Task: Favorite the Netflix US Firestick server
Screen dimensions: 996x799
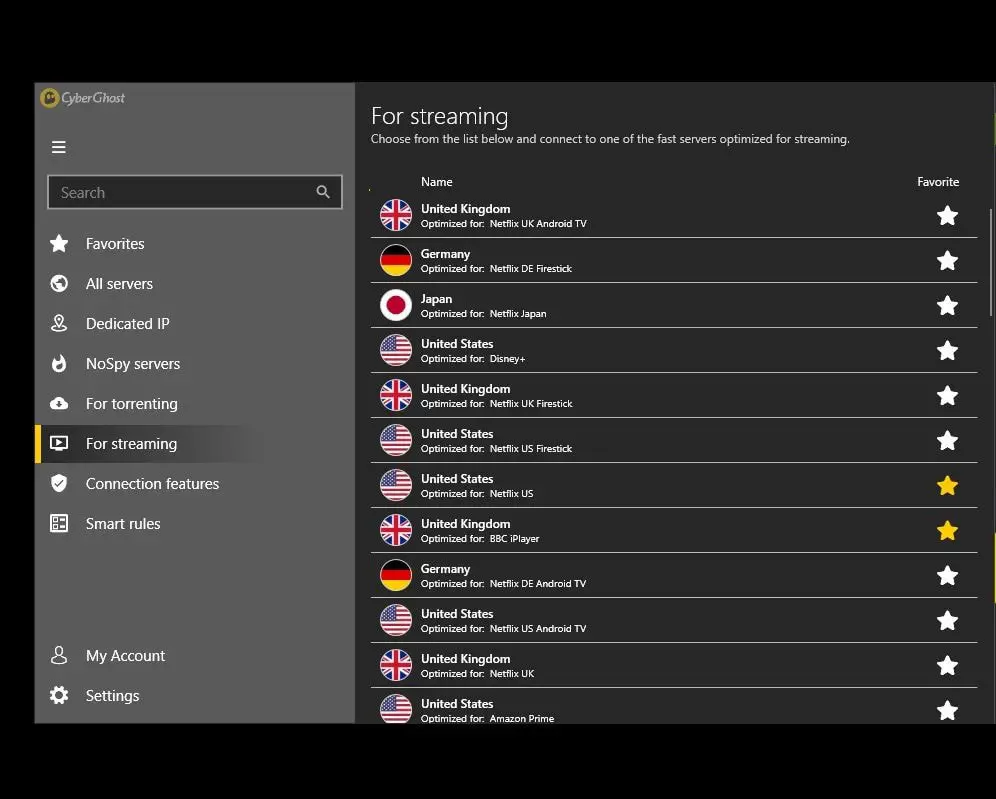Action: 947,440
